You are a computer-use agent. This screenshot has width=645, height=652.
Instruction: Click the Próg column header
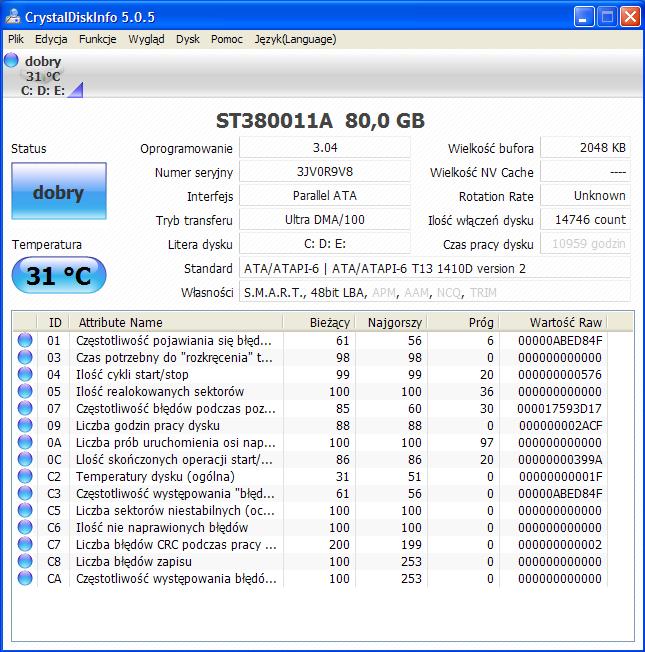tap(463, 322)
